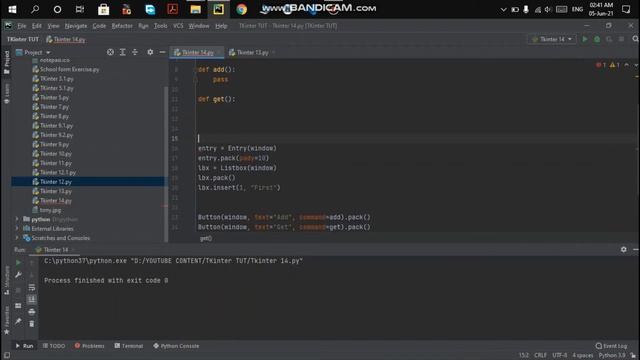Image resolution: width=640 pixels, height=360 pixels.
Task: Open the Tools menu
Action: point(160,26)
